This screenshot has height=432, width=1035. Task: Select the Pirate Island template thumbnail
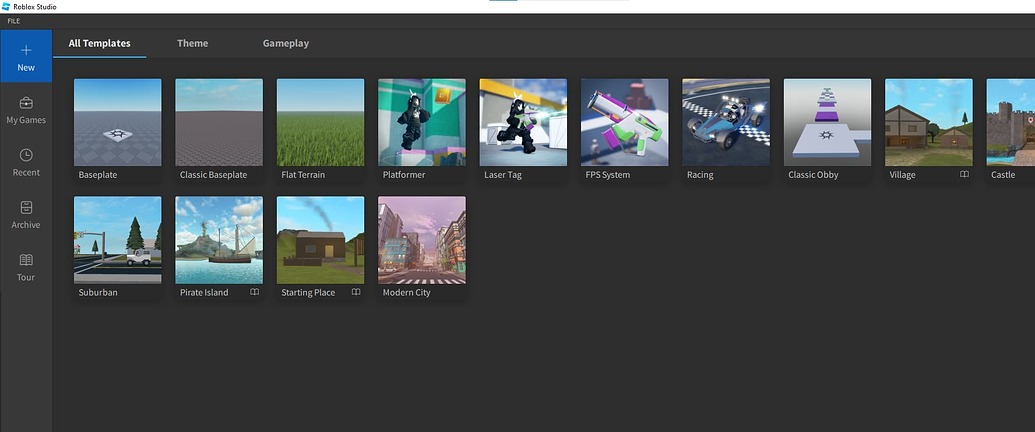(x=219, y=240)
